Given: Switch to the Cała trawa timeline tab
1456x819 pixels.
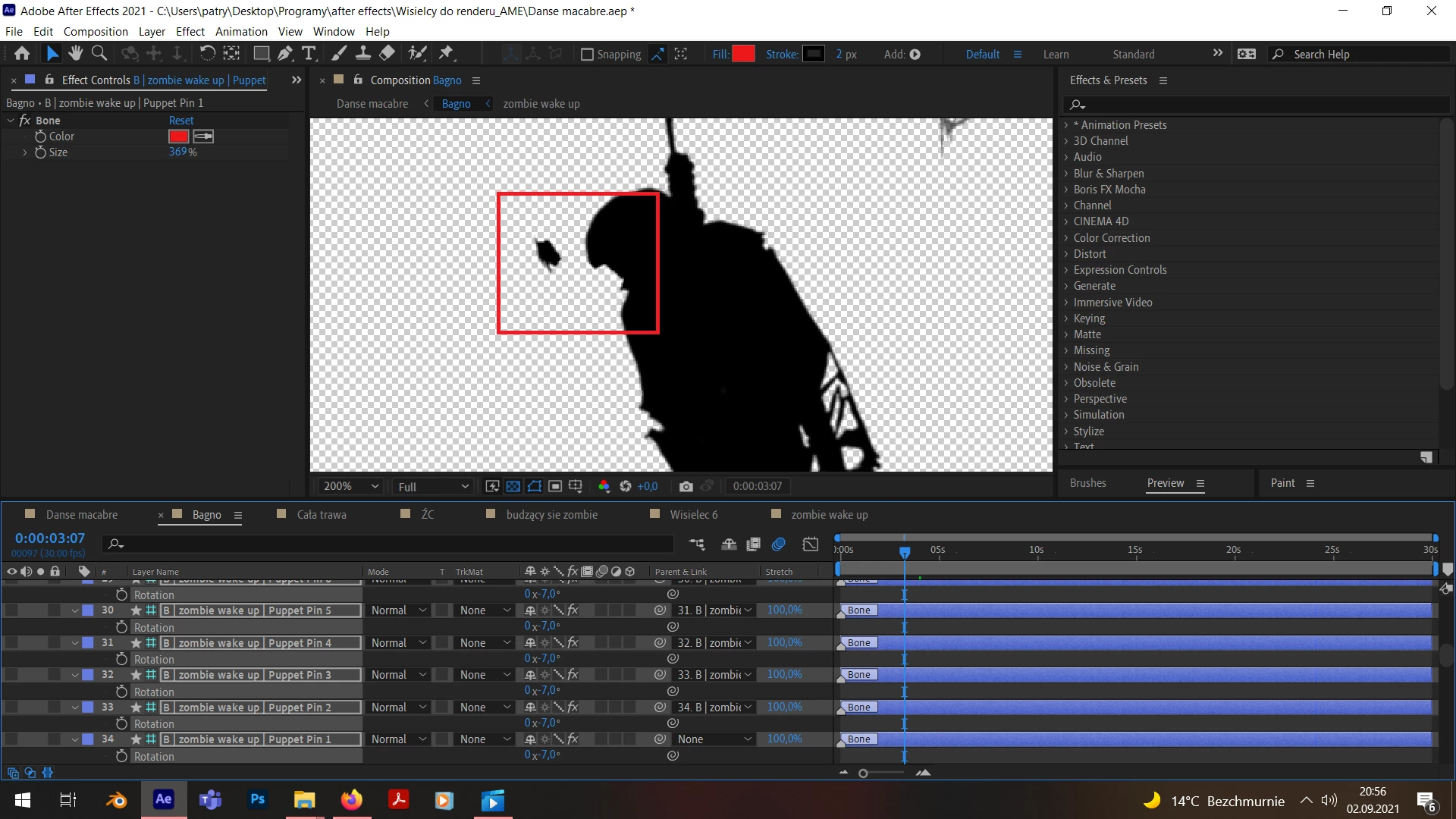Looking at the screenshot, I should click(x=321, y=515).
